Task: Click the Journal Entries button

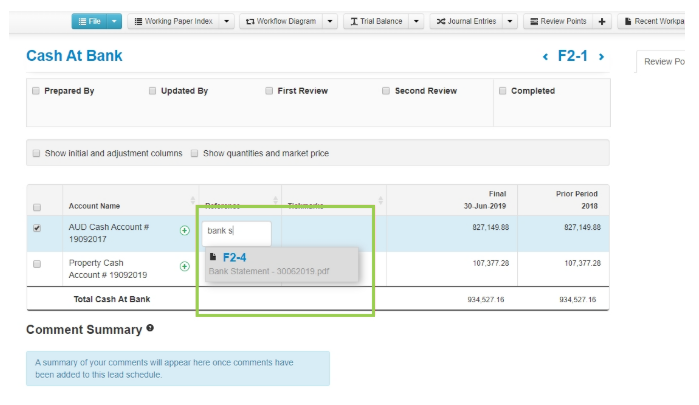Action: (x=465, y=21)
